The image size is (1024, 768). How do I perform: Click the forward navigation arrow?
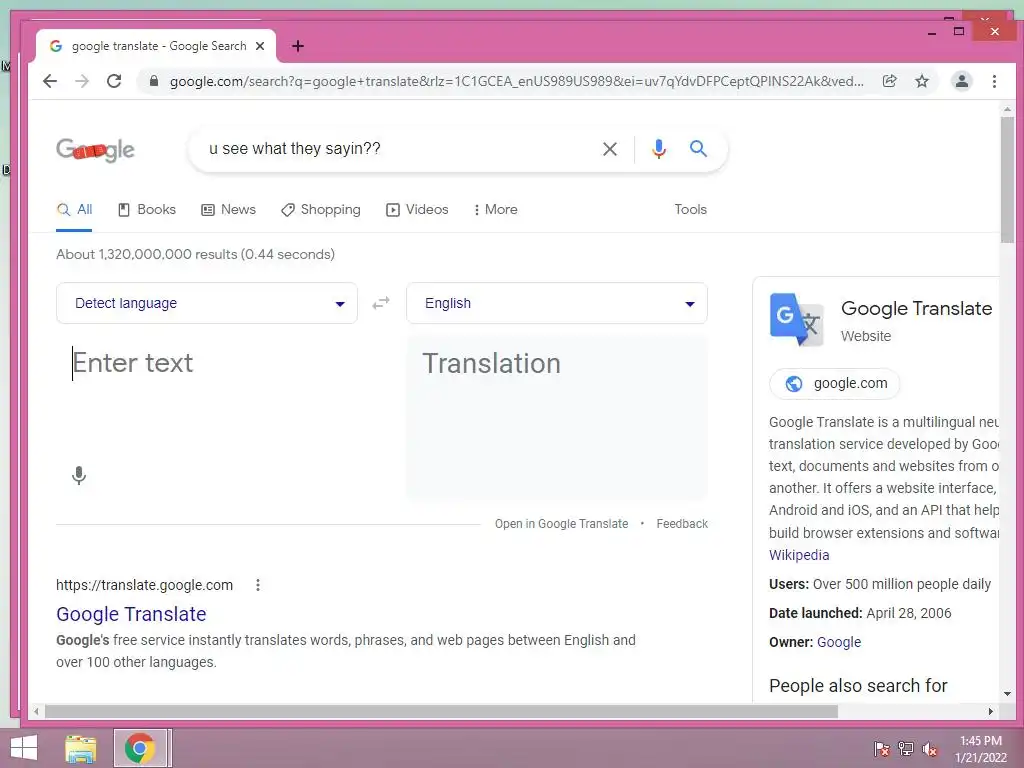pyautogui.click(x=82, y=81)
